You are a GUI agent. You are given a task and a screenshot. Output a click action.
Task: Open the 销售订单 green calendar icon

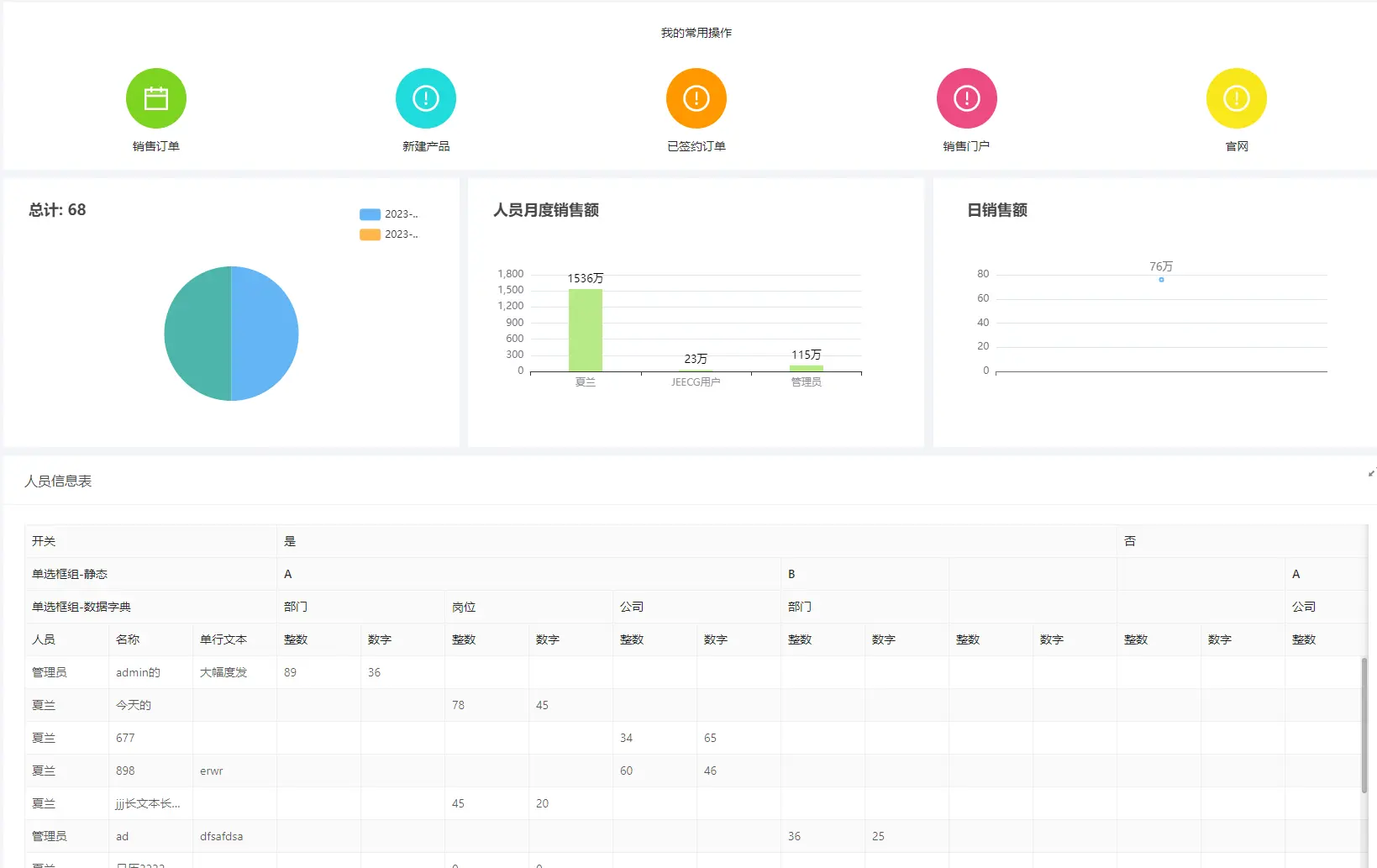click(156, 98)
